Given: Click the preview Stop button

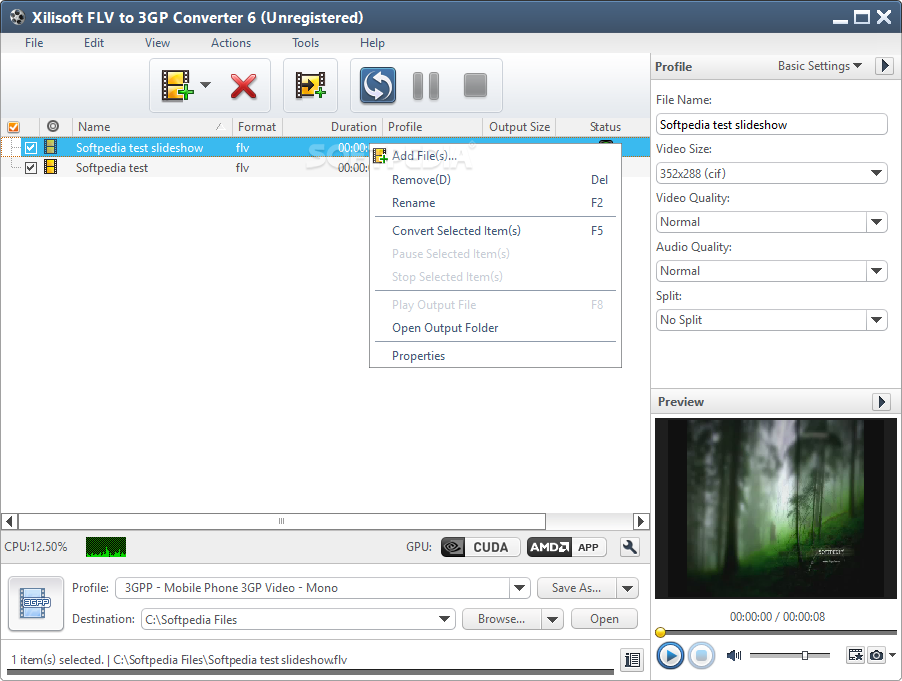Looking at the screenshot, I should tap(701, 656).
